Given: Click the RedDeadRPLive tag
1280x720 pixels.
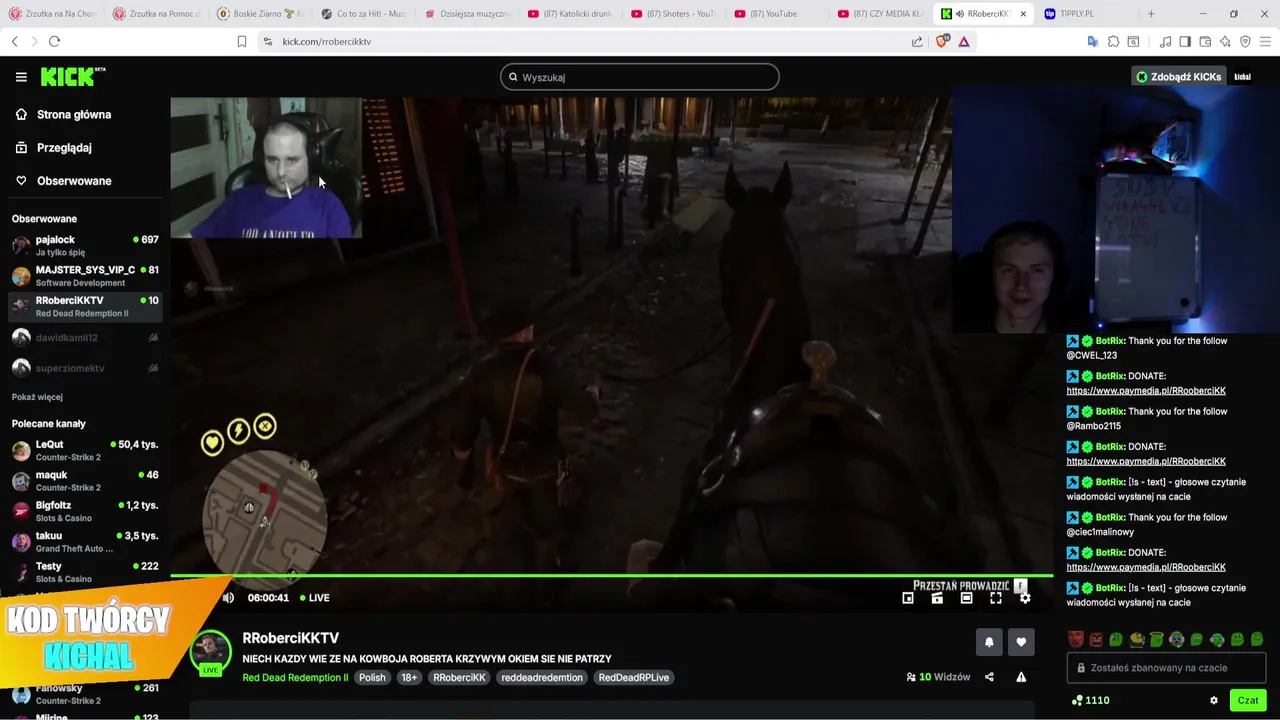Looking at the screenshot, I should click(634, 677).
